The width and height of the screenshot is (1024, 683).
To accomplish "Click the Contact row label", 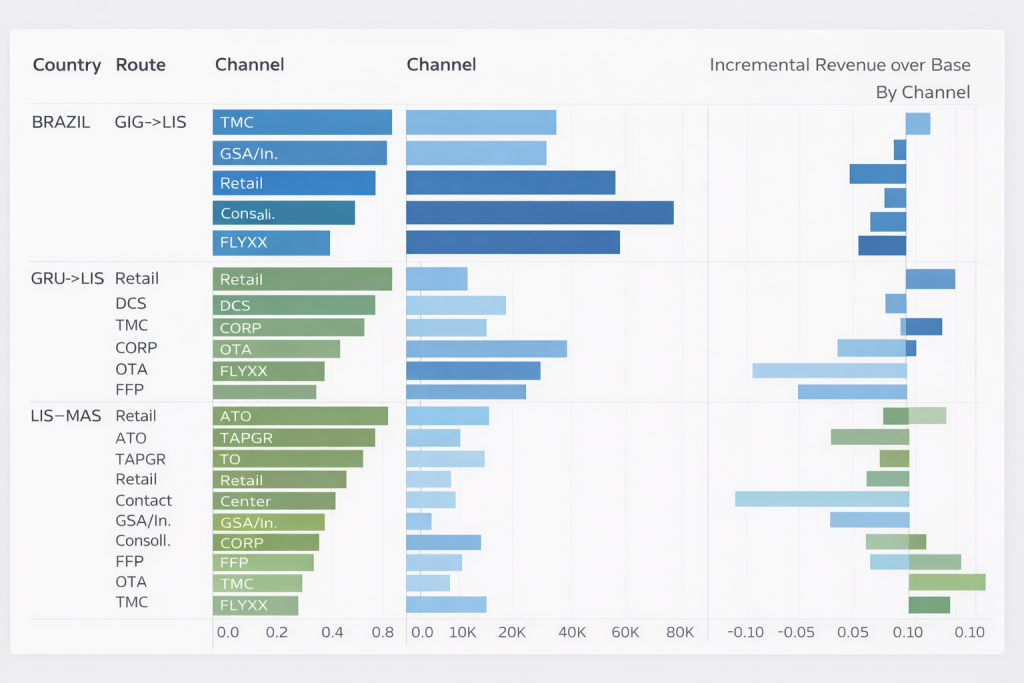I will coord(143,500).
